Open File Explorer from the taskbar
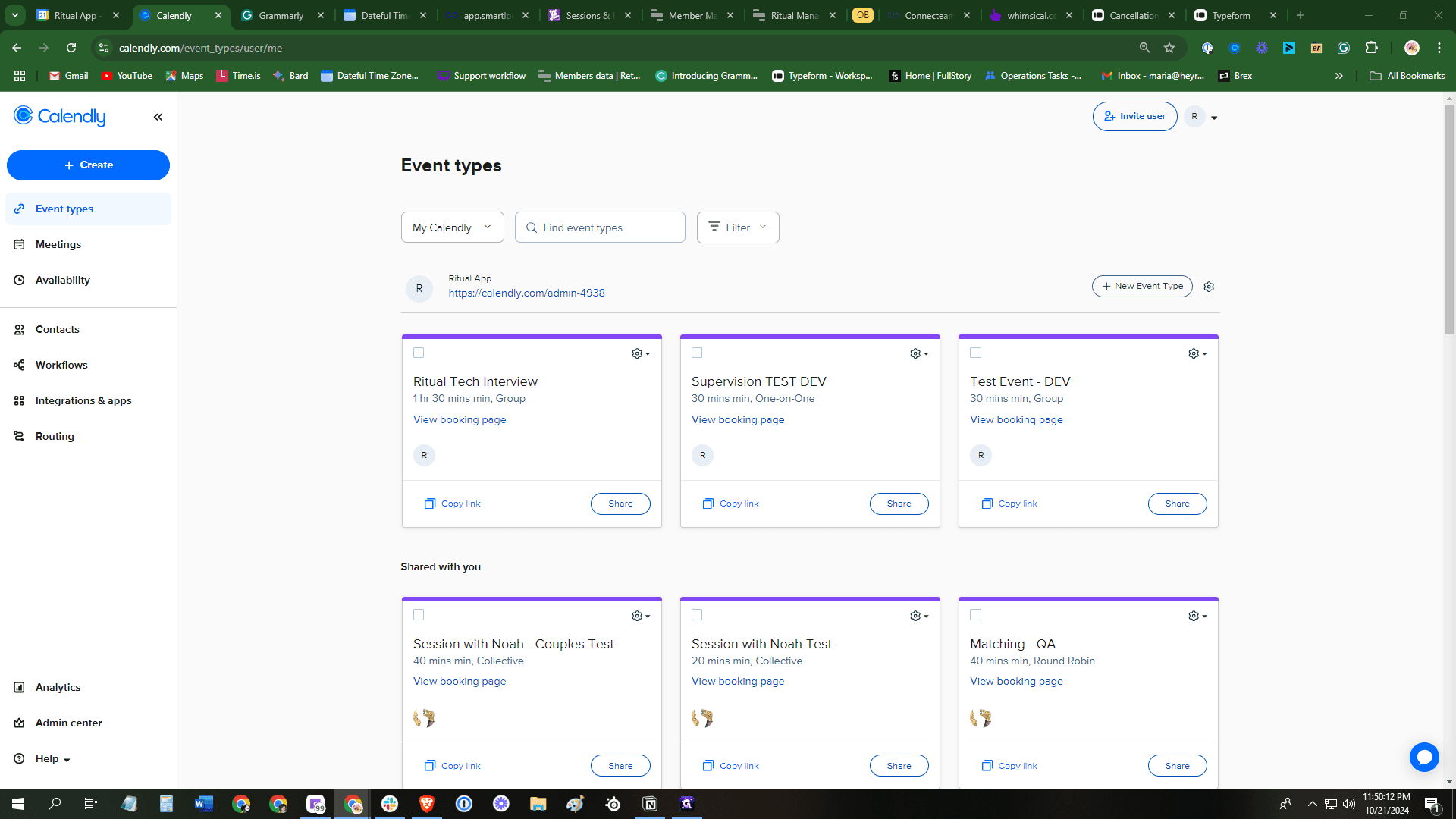 click(538, 804)
